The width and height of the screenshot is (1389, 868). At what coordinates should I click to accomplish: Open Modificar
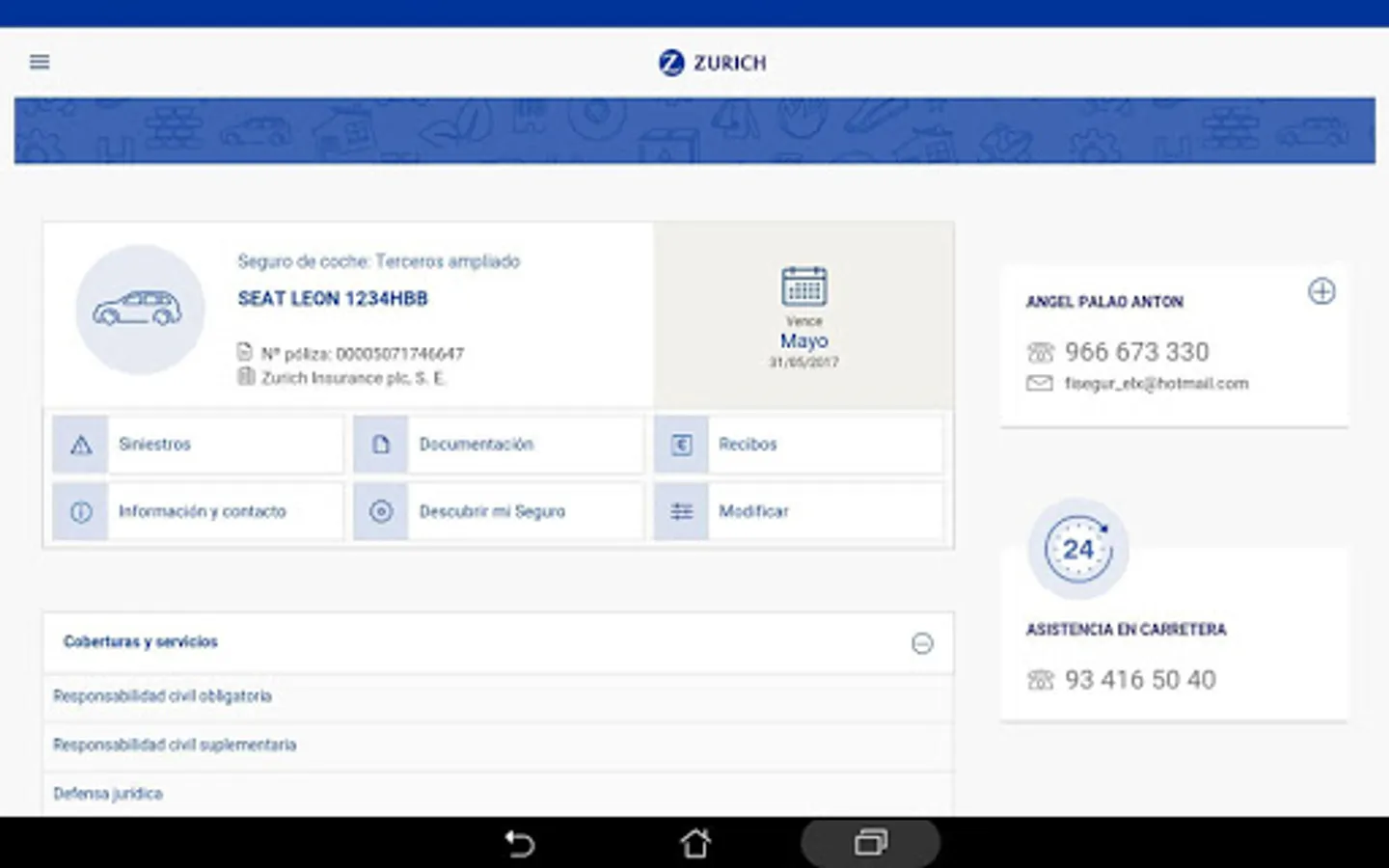click(x=799, y=511)
